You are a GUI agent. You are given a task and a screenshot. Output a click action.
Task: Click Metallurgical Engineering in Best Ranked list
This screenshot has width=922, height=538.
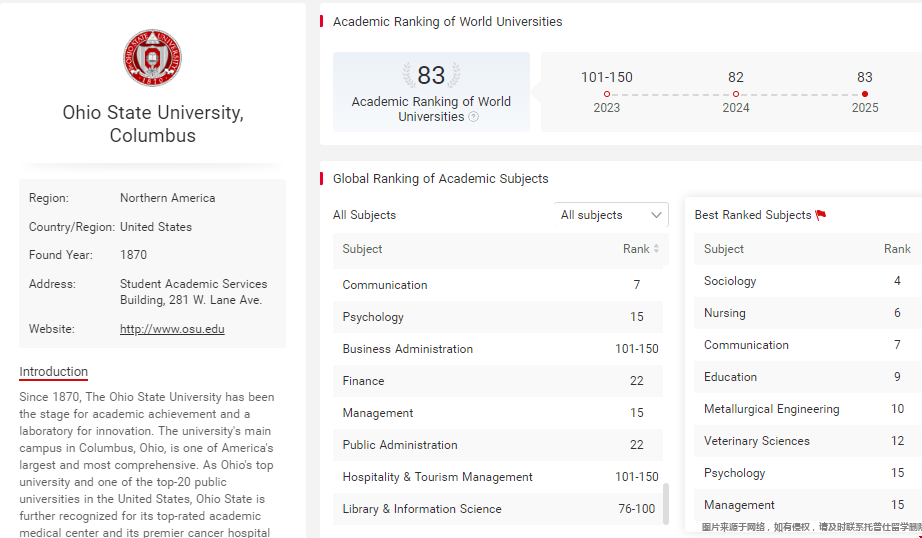coord(771,409)
